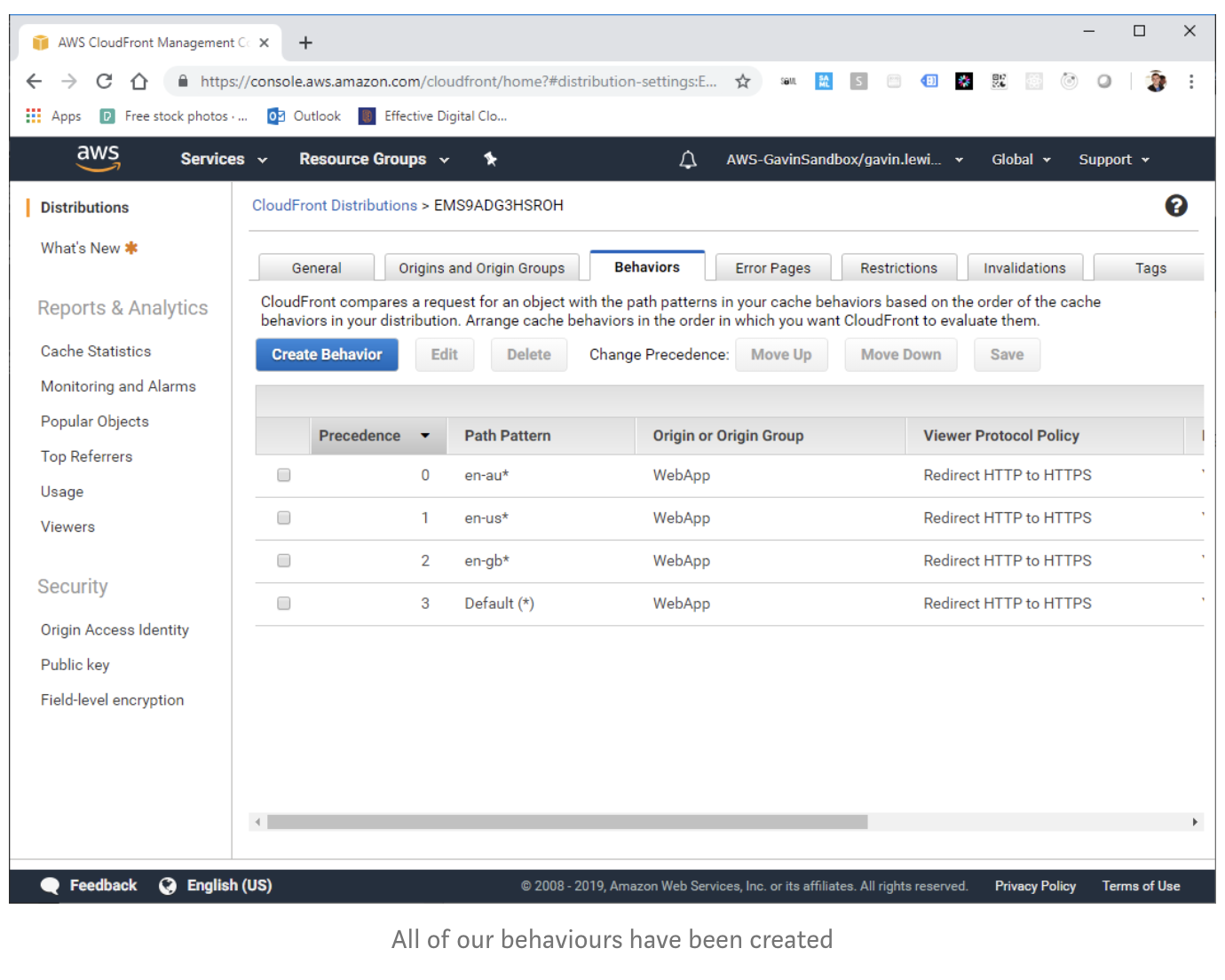Click the site lock padlock icon
This screenshot has height=980, width=1225.
(183, 82)
